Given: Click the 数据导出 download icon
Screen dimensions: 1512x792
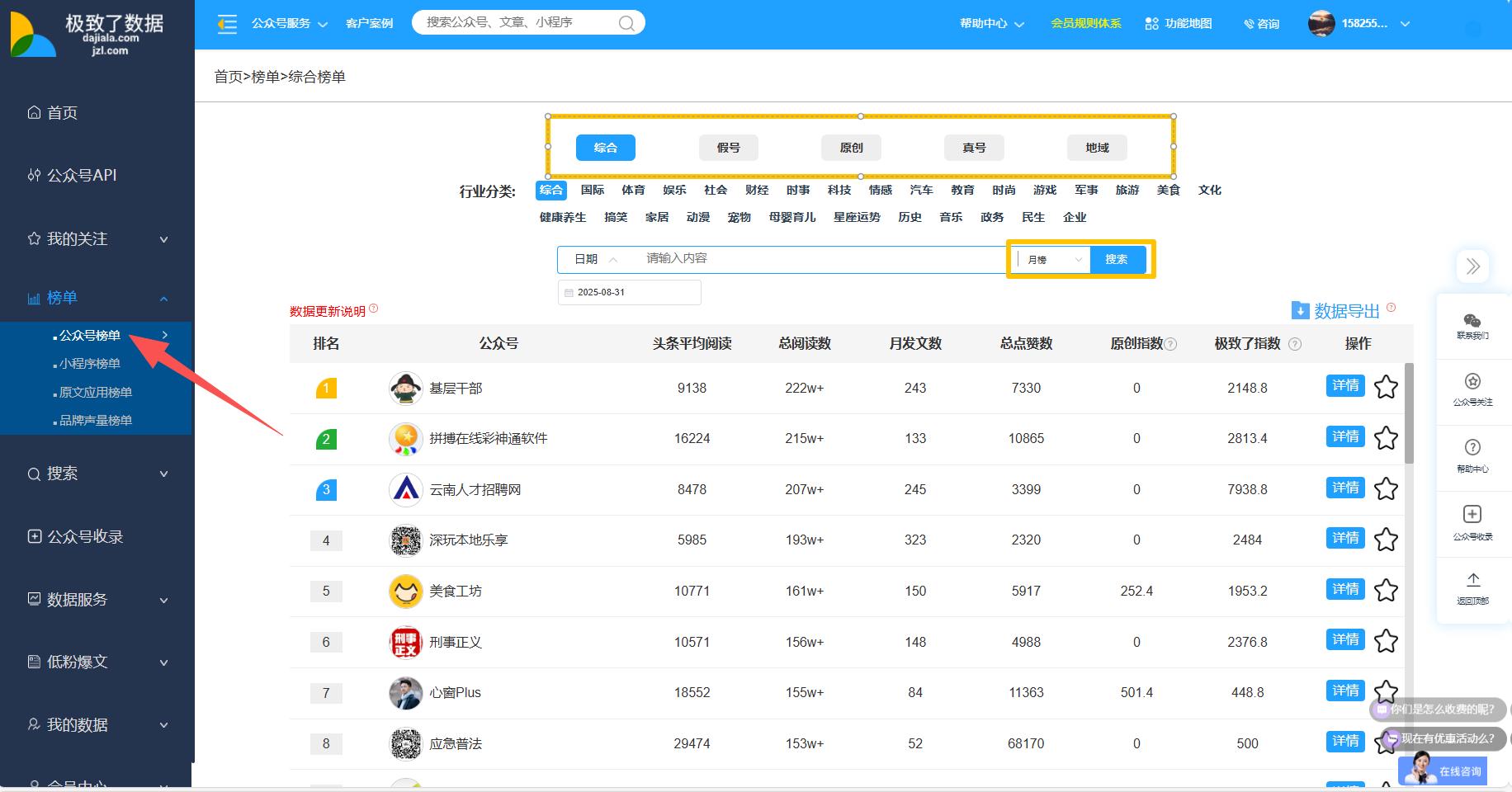Looking at the screenshot, I should 1300,310.
